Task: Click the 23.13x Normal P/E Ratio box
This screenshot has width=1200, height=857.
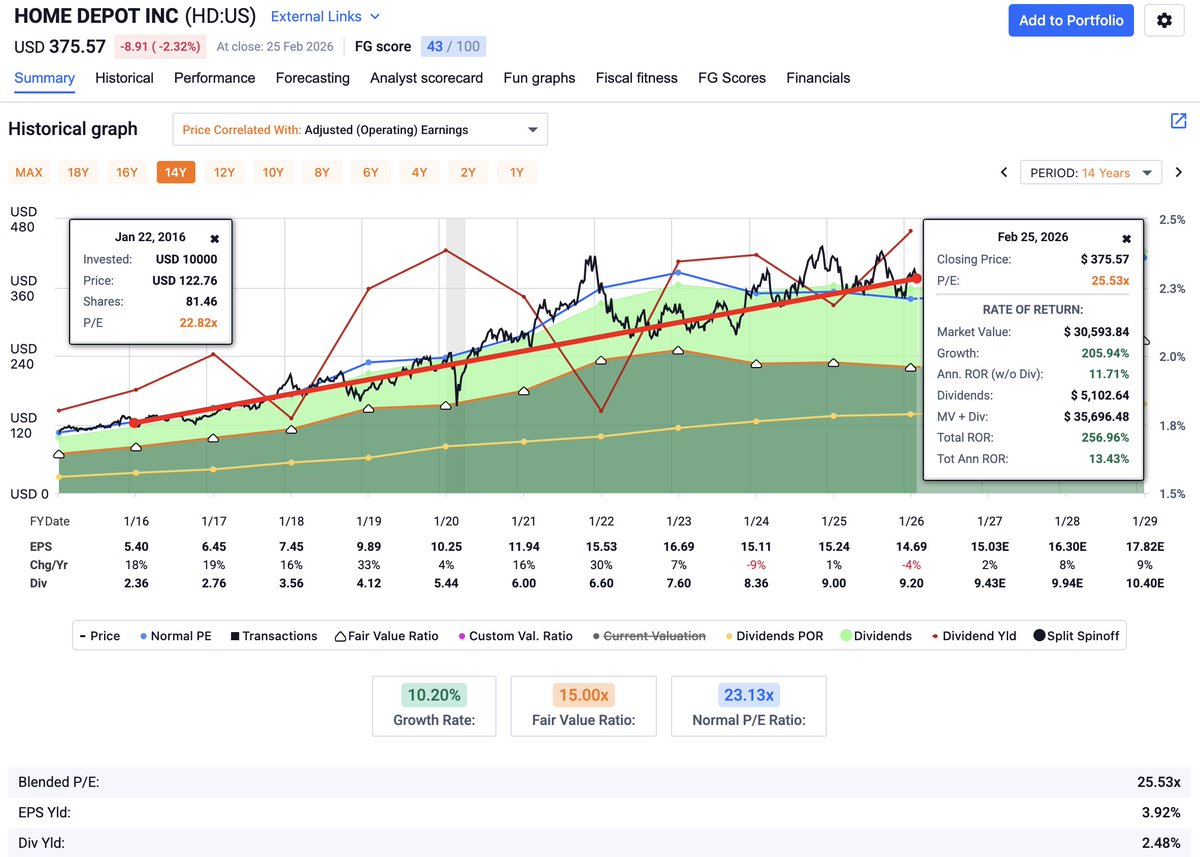Action: [749, 706]
